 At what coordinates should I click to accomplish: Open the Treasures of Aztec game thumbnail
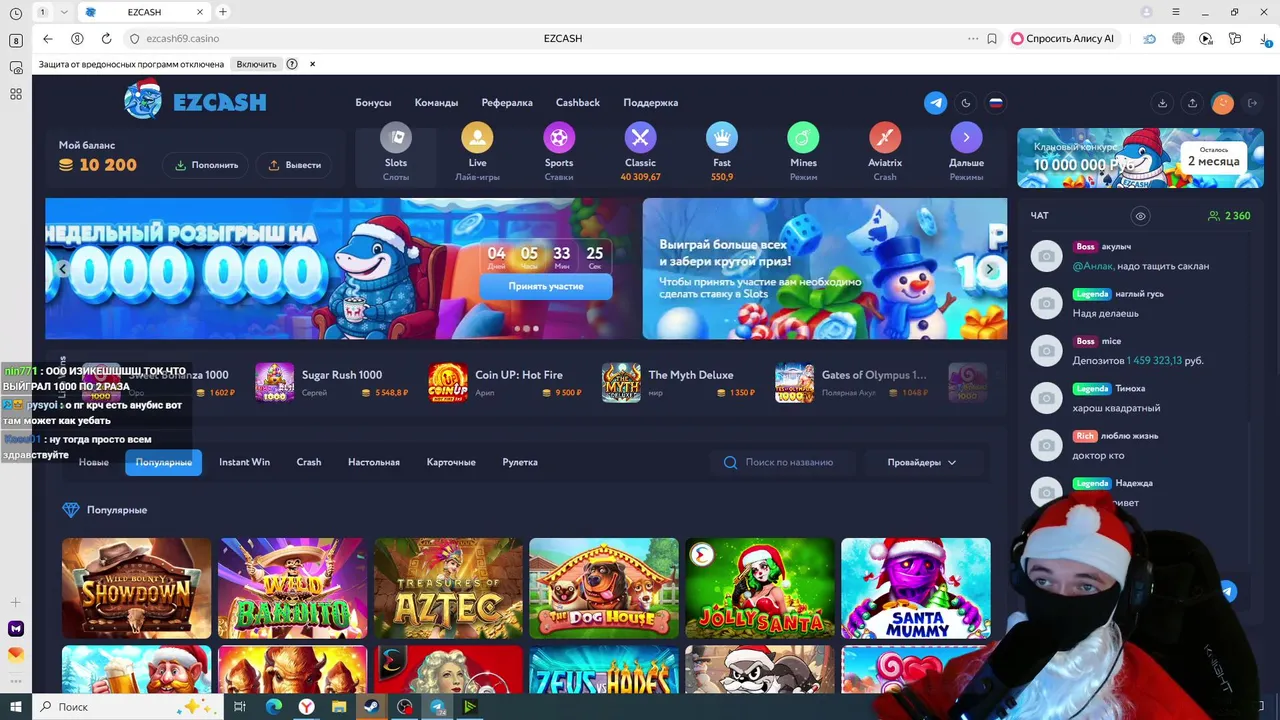pos(448,588)
